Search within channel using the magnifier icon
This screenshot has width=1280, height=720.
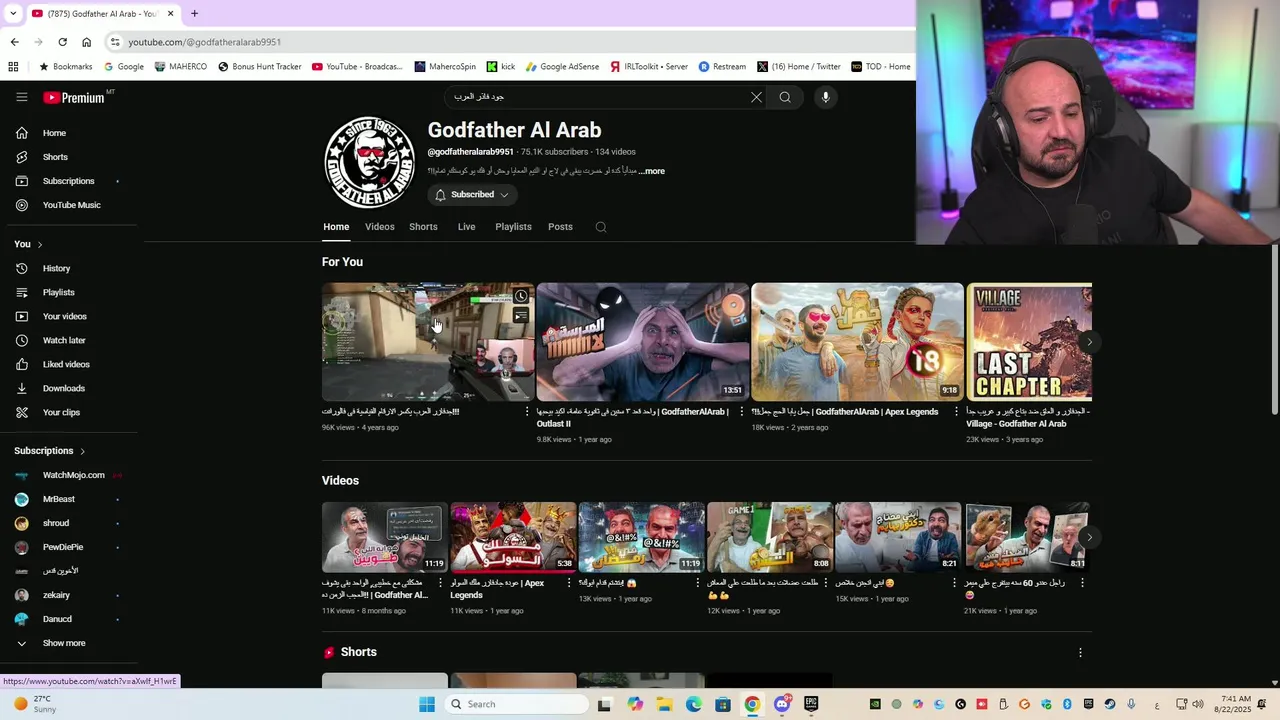(x=601, y=227)
